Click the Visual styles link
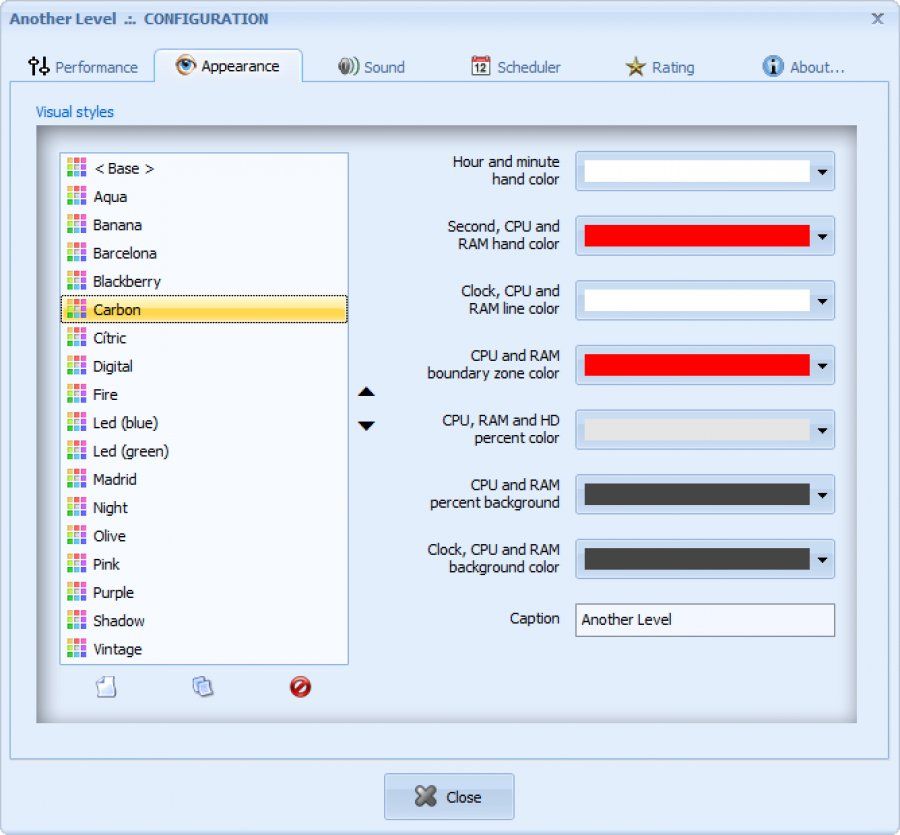The image size is (900, 835). [74, 112]
